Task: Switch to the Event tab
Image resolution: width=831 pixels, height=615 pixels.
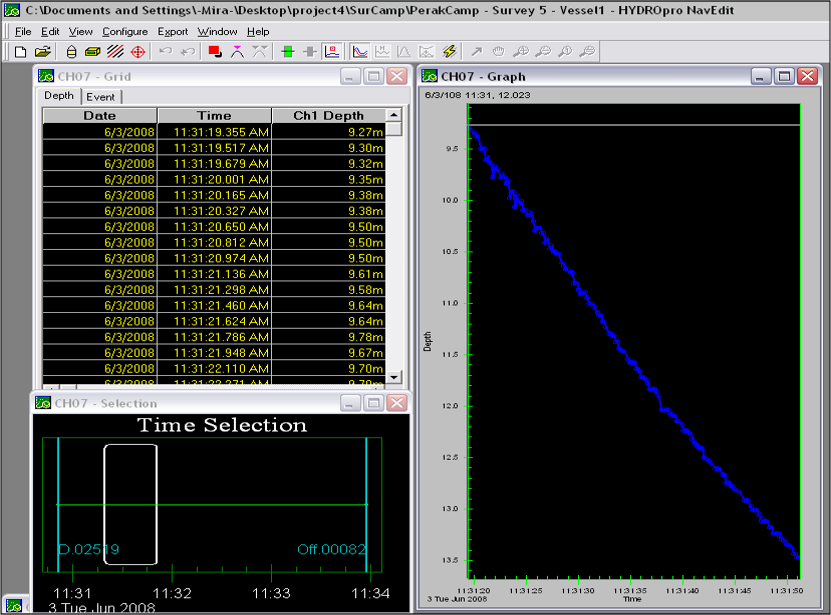Action: click(101, 96)
